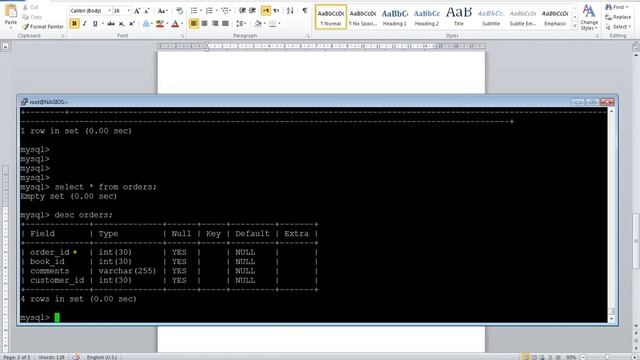This screenshot has width=640, height=360.
Task: Activate the Format Painter tool
Action: coord(43,27)
